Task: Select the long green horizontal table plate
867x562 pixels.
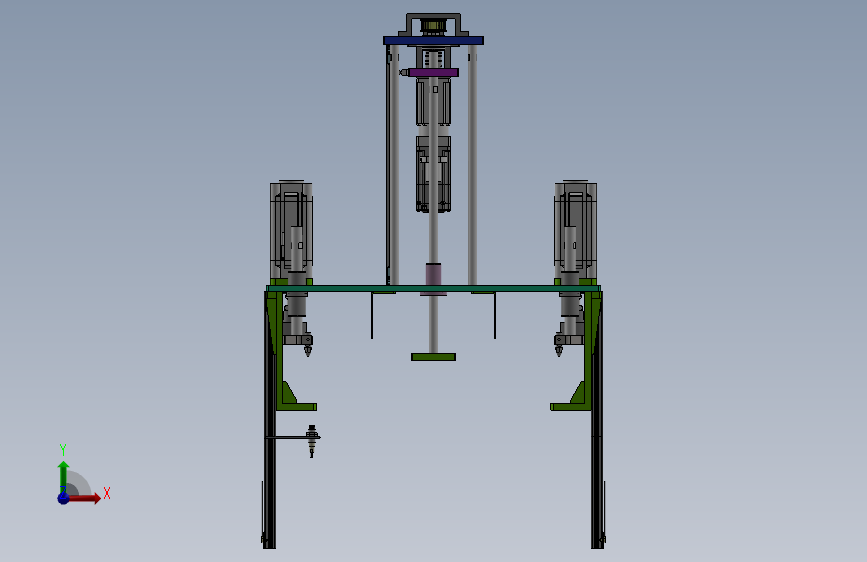Action: (x=433, y=288)
